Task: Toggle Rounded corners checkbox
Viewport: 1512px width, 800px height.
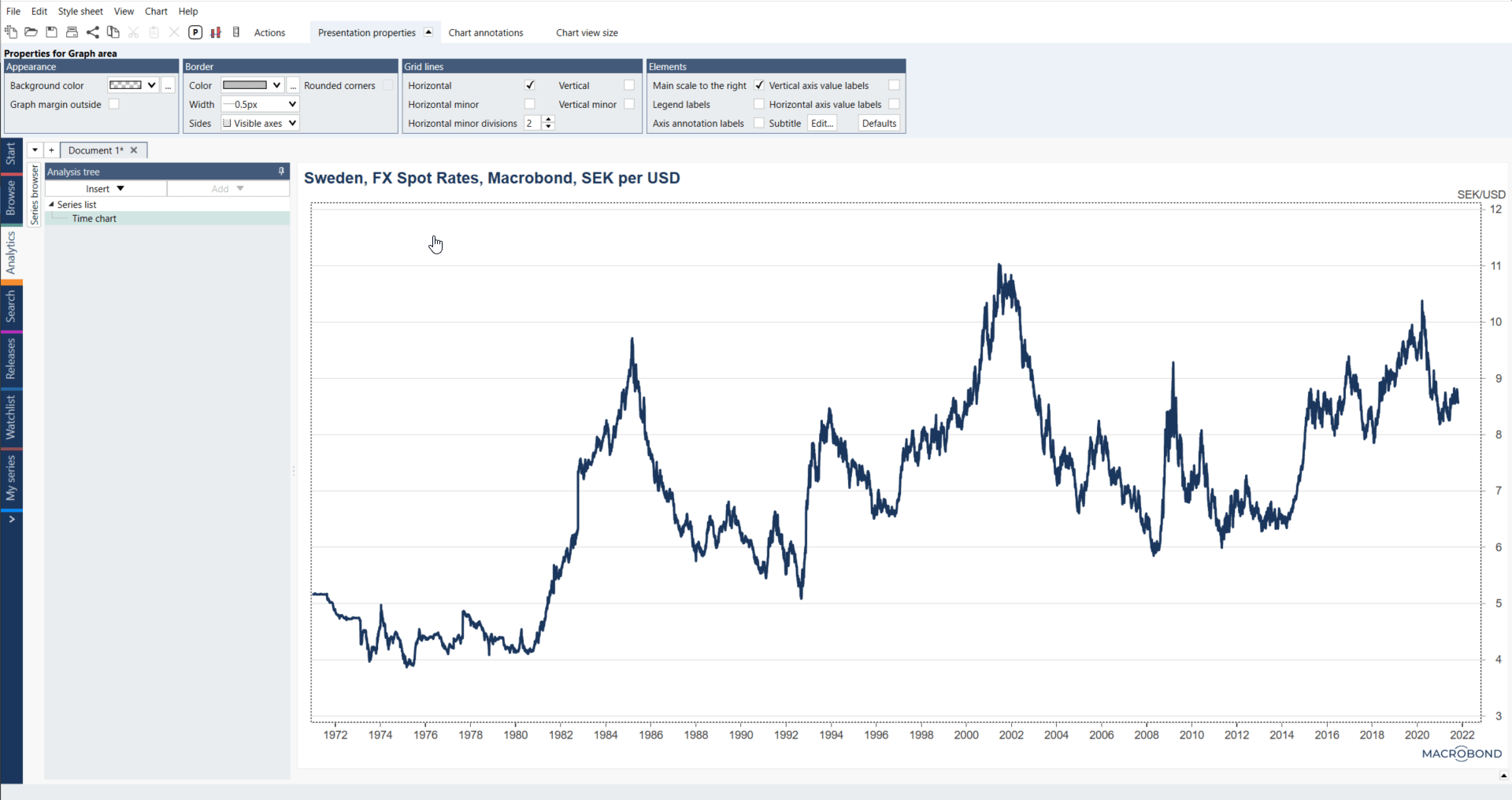Action: point(387,85)
